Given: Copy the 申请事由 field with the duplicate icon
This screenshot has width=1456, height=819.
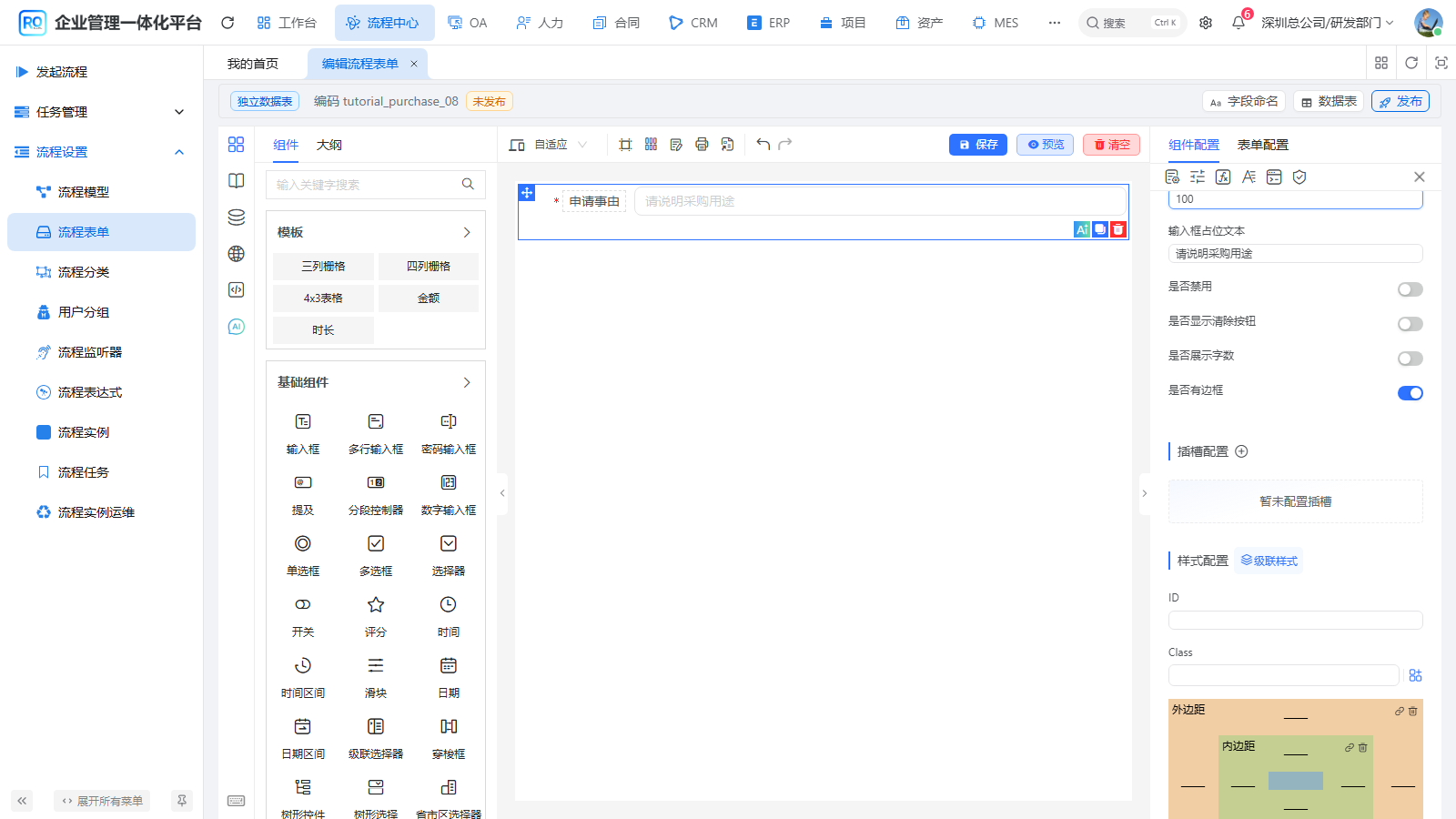Looking at the screenshot, I should click(1100, 229).
